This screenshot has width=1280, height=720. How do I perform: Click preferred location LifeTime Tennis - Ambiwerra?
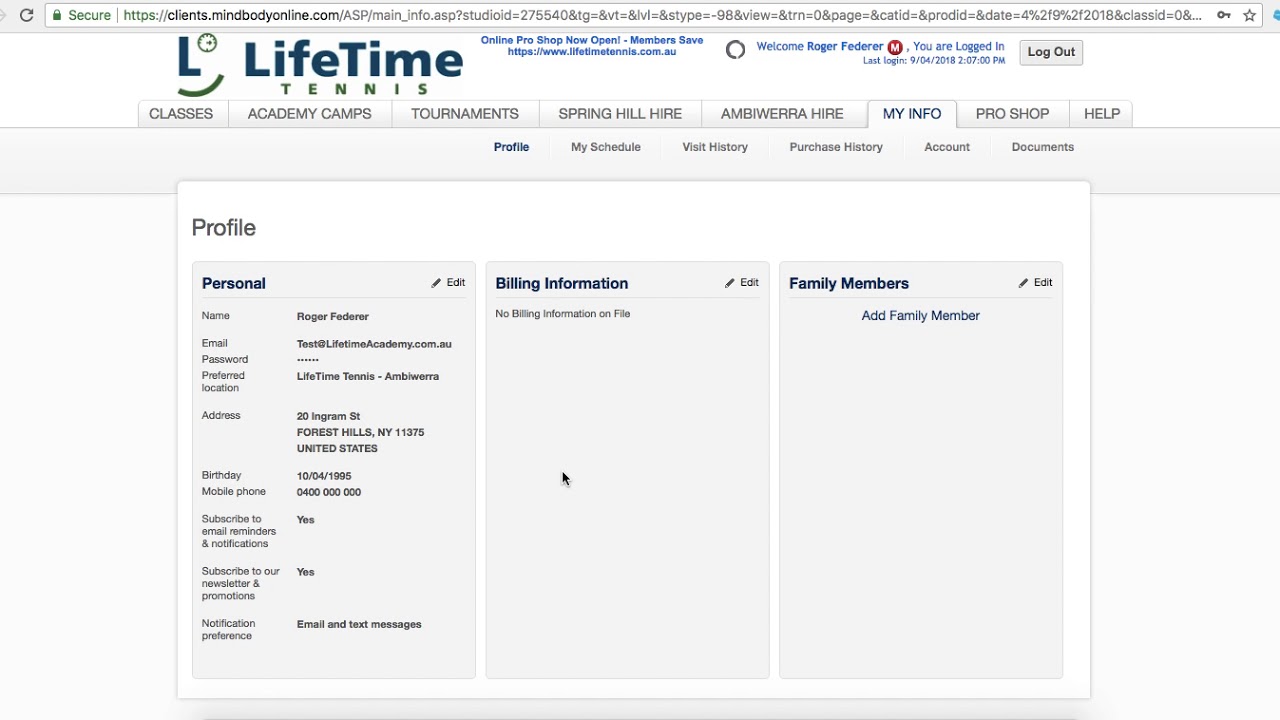tap(368, 377)
